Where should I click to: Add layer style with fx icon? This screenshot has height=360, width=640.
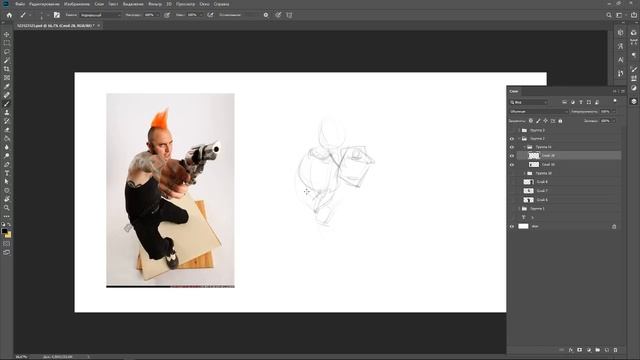click(x=571, y=350)
